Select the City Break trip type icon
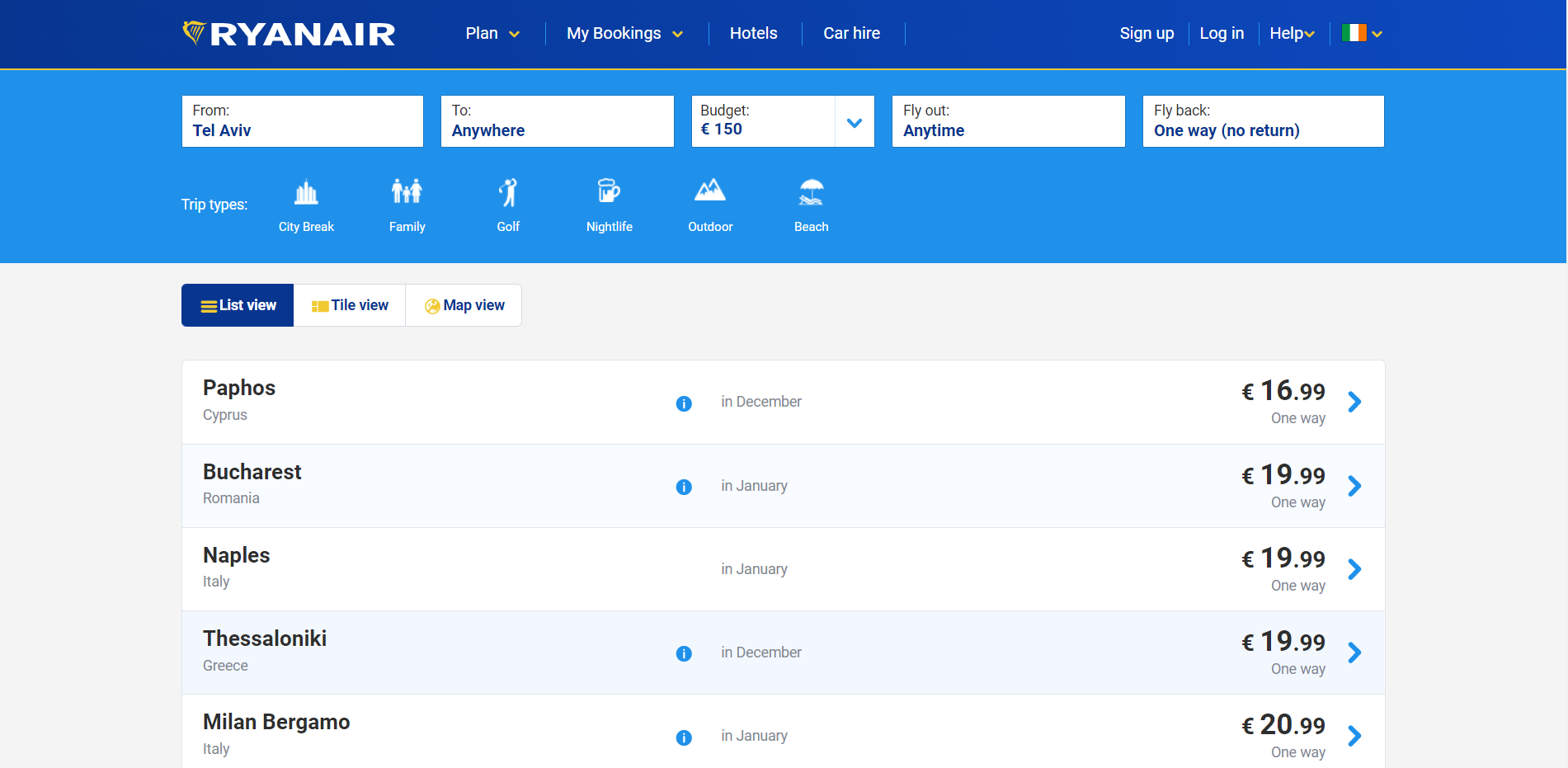The image size is (1568, 768). coord(306,192)
